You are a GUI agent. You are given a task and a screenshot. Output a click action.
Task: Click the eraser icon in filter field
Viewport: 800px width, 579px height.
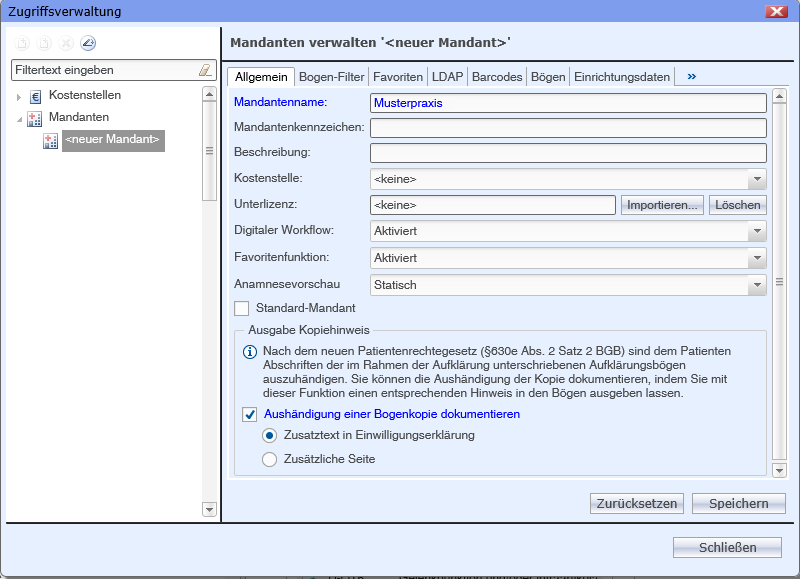coord(205,70)
